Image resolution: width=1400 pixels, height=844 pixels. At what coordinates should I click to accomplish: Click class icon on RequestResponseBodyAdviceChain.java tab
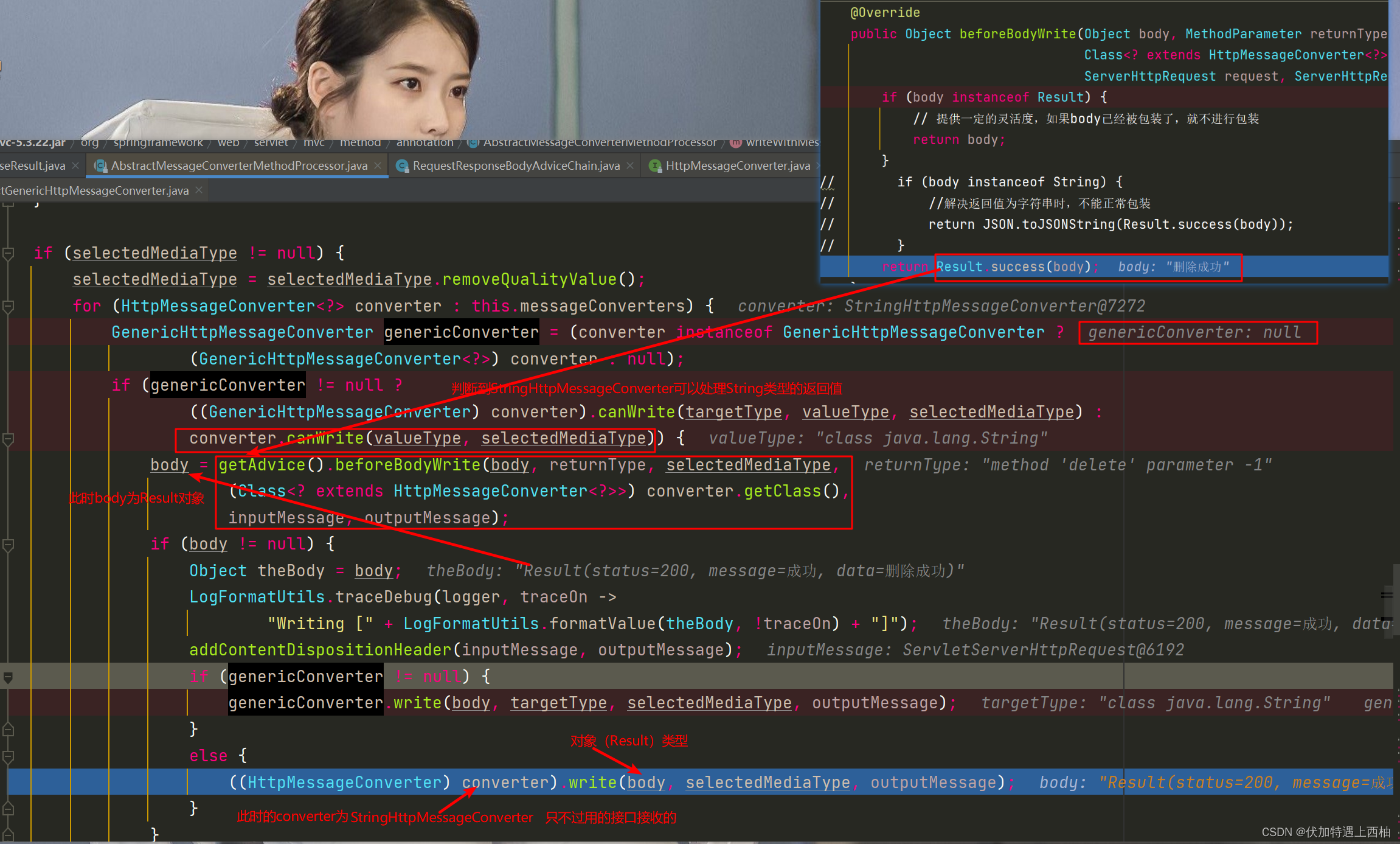click(x=402, y=166)
